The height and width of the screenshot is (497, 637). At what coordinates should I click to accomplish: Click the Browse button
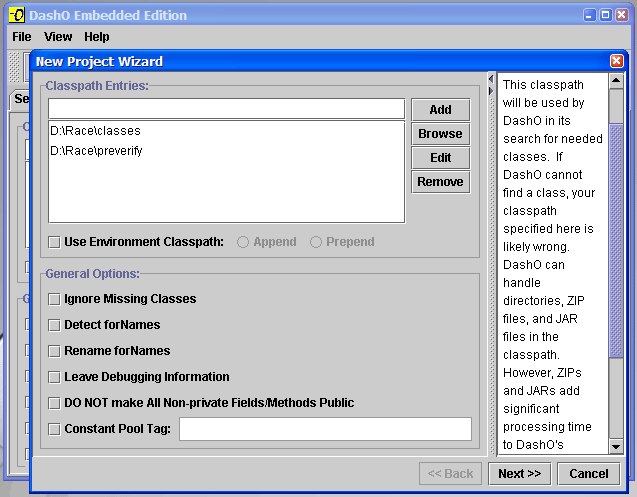coord(440,134)
